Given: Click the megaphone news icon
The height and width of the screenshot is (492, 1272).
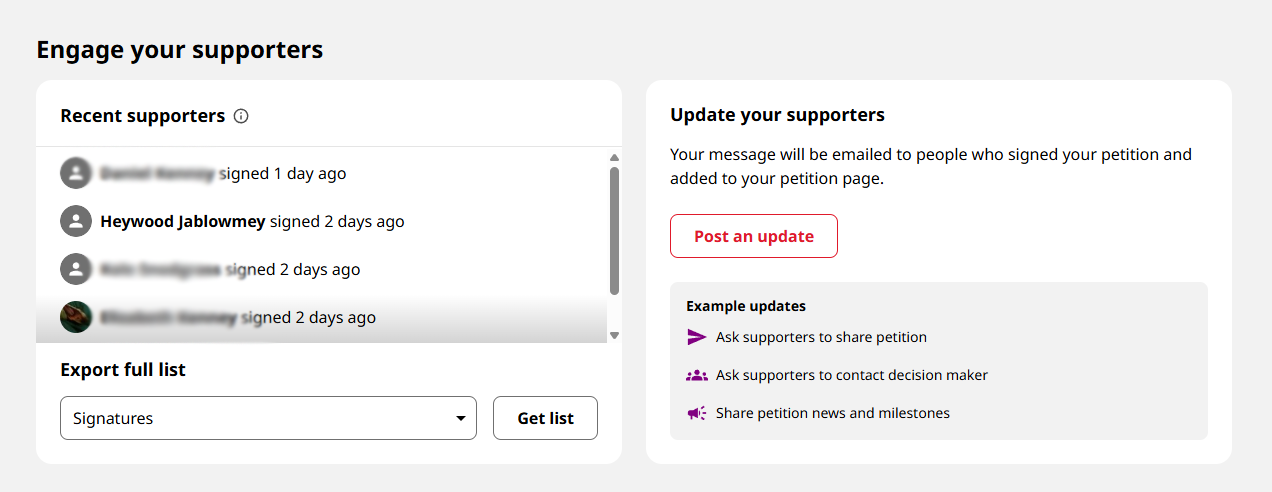Looking at the screenshot, I should tap(697, 413).
